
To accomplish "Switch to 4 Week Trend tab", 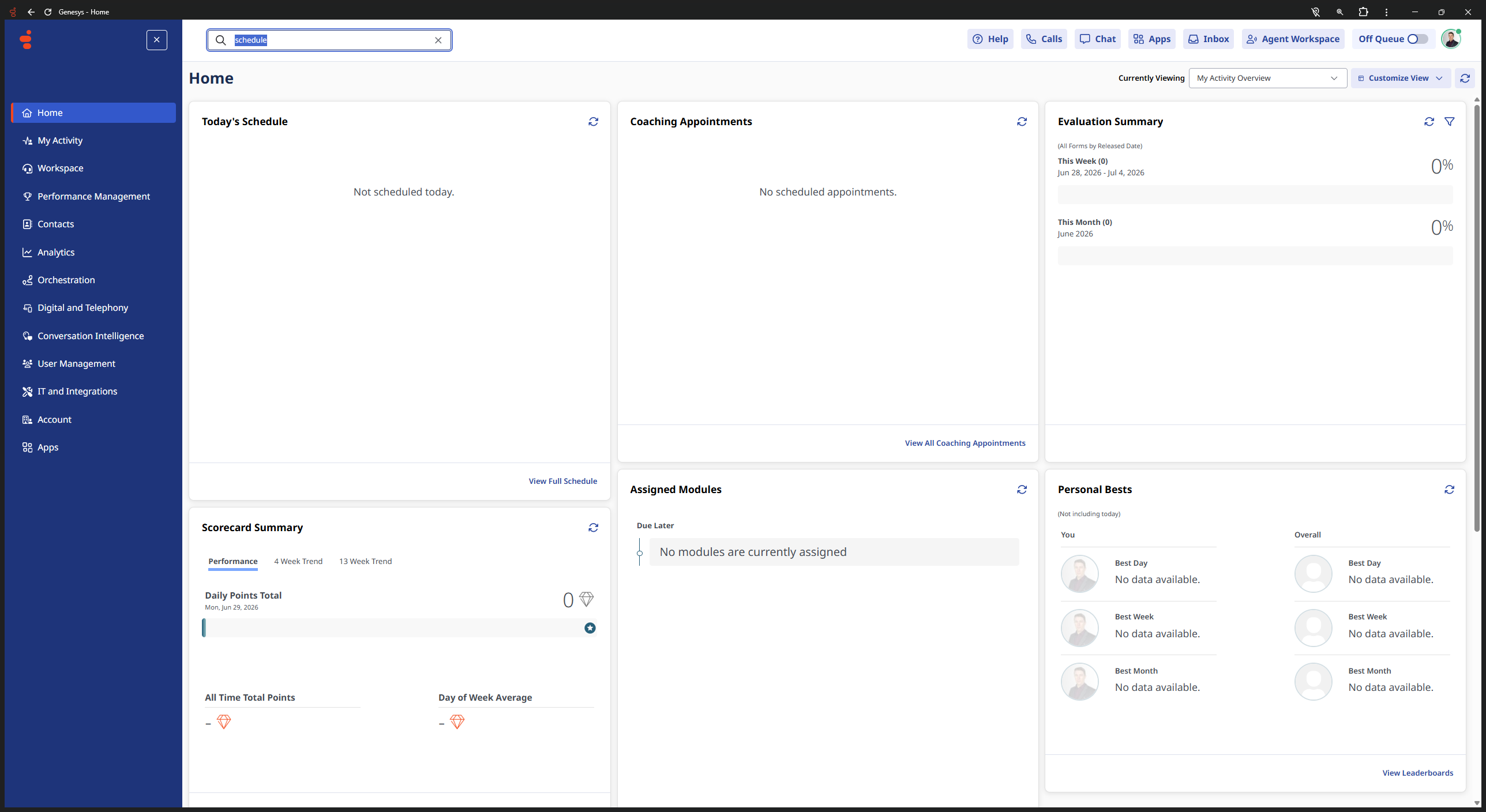I will tap(298, 561).
